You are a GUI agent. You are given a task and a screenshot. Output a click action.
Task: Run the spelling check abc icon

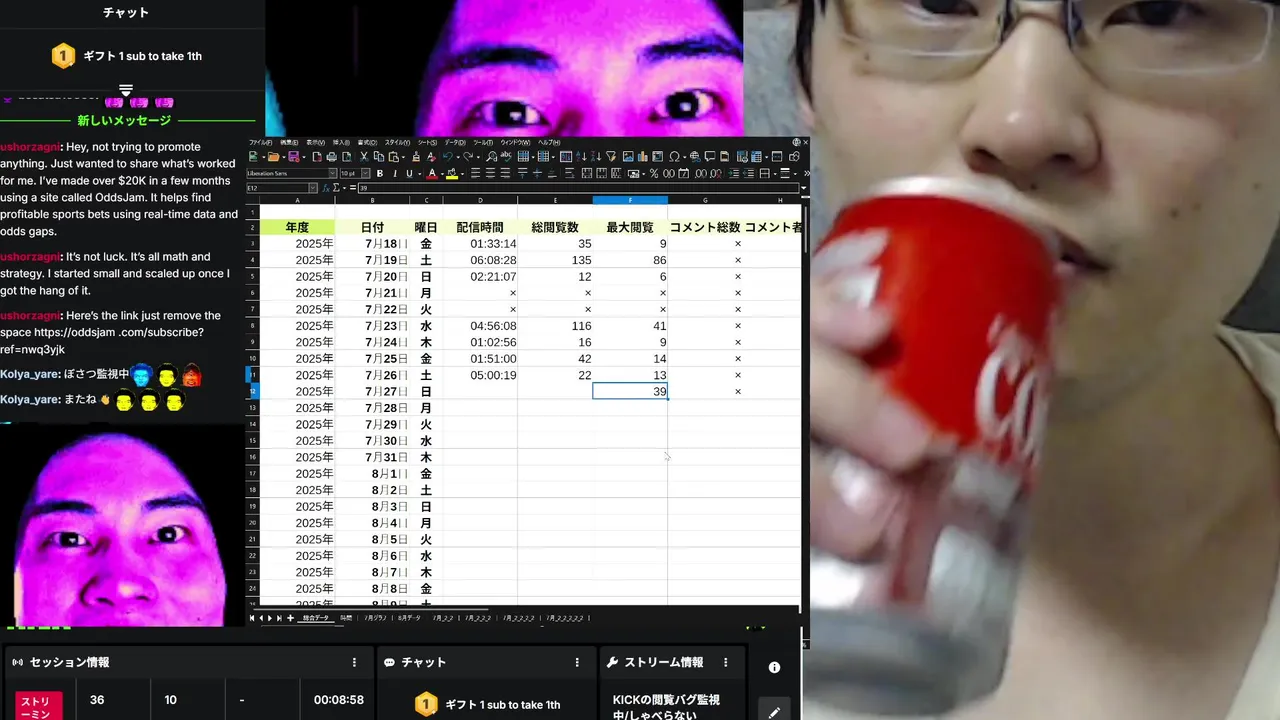(x=507, y=157)
